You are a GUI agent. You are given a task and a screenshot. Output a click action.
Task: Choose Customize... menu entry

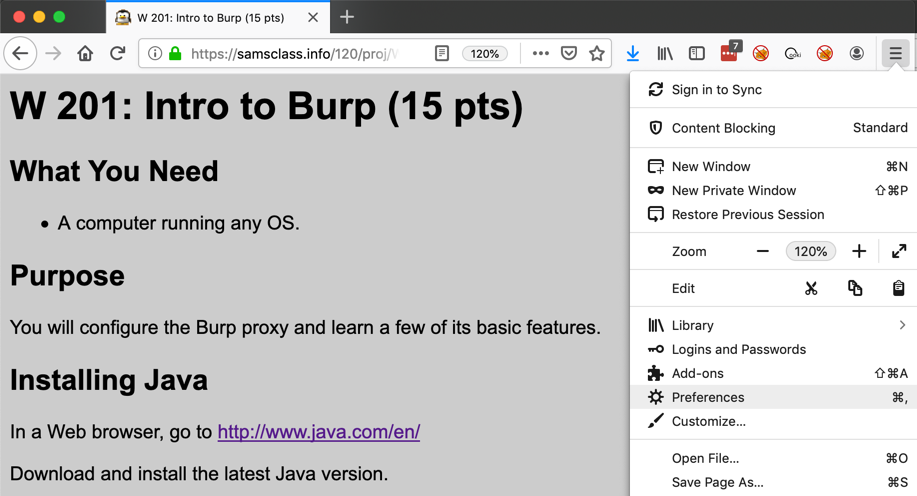point(773,421)
